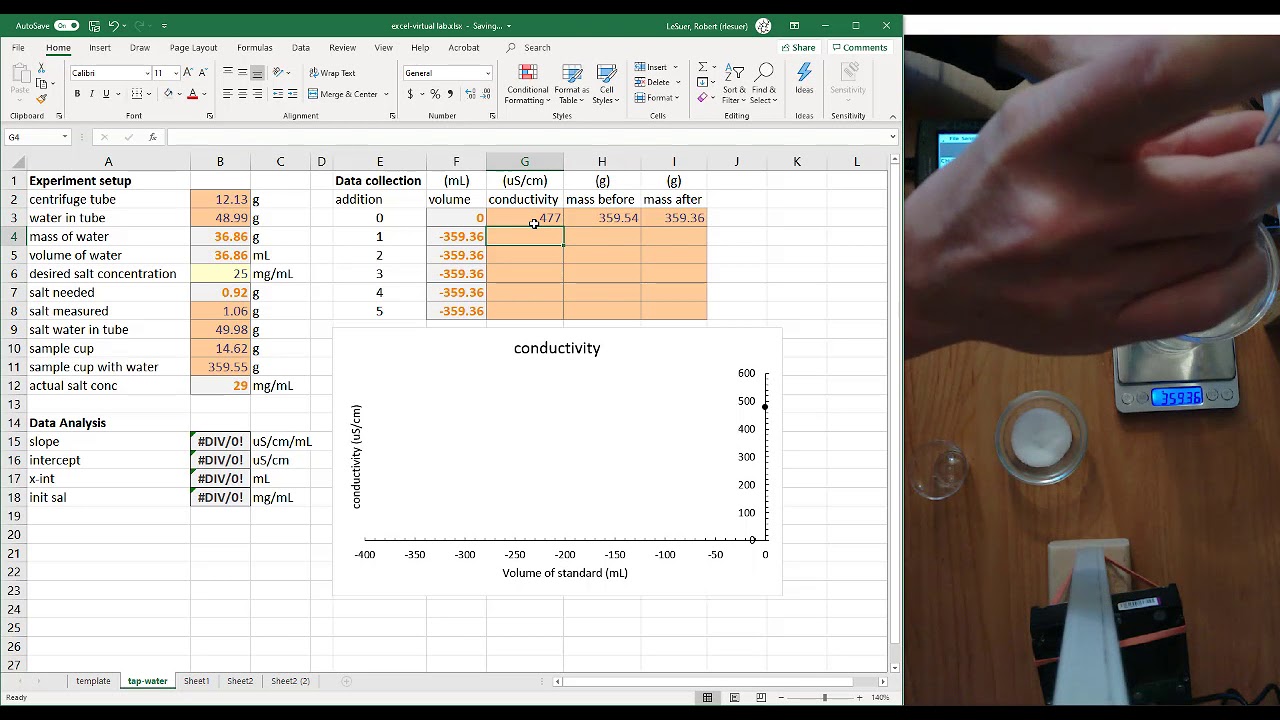Open Format as Table gallery

[572, 84]
